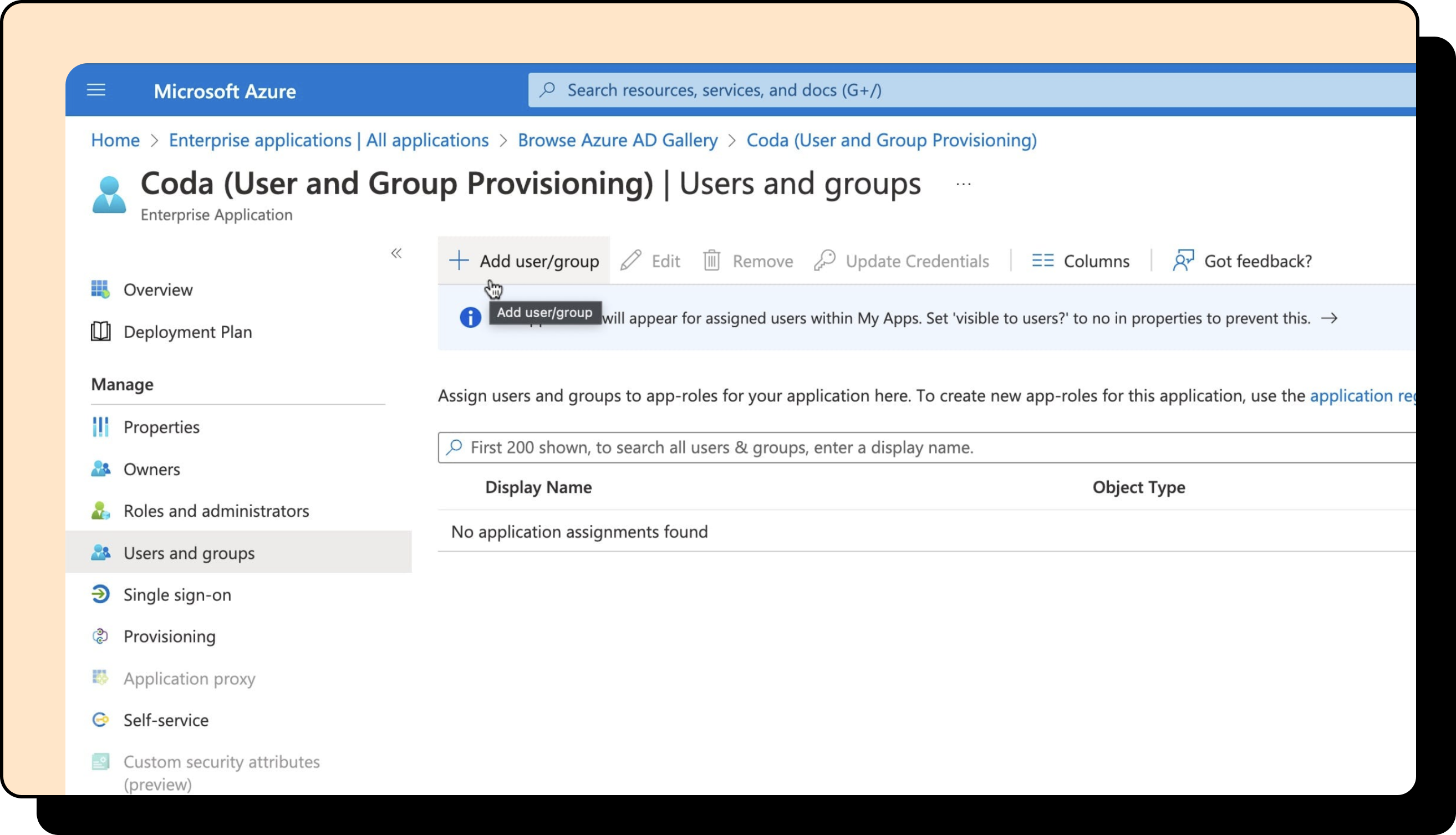Click the Enterprise Application subtitle text
The width and height of the screenshot is (1456, 835).
coord(216,215)
